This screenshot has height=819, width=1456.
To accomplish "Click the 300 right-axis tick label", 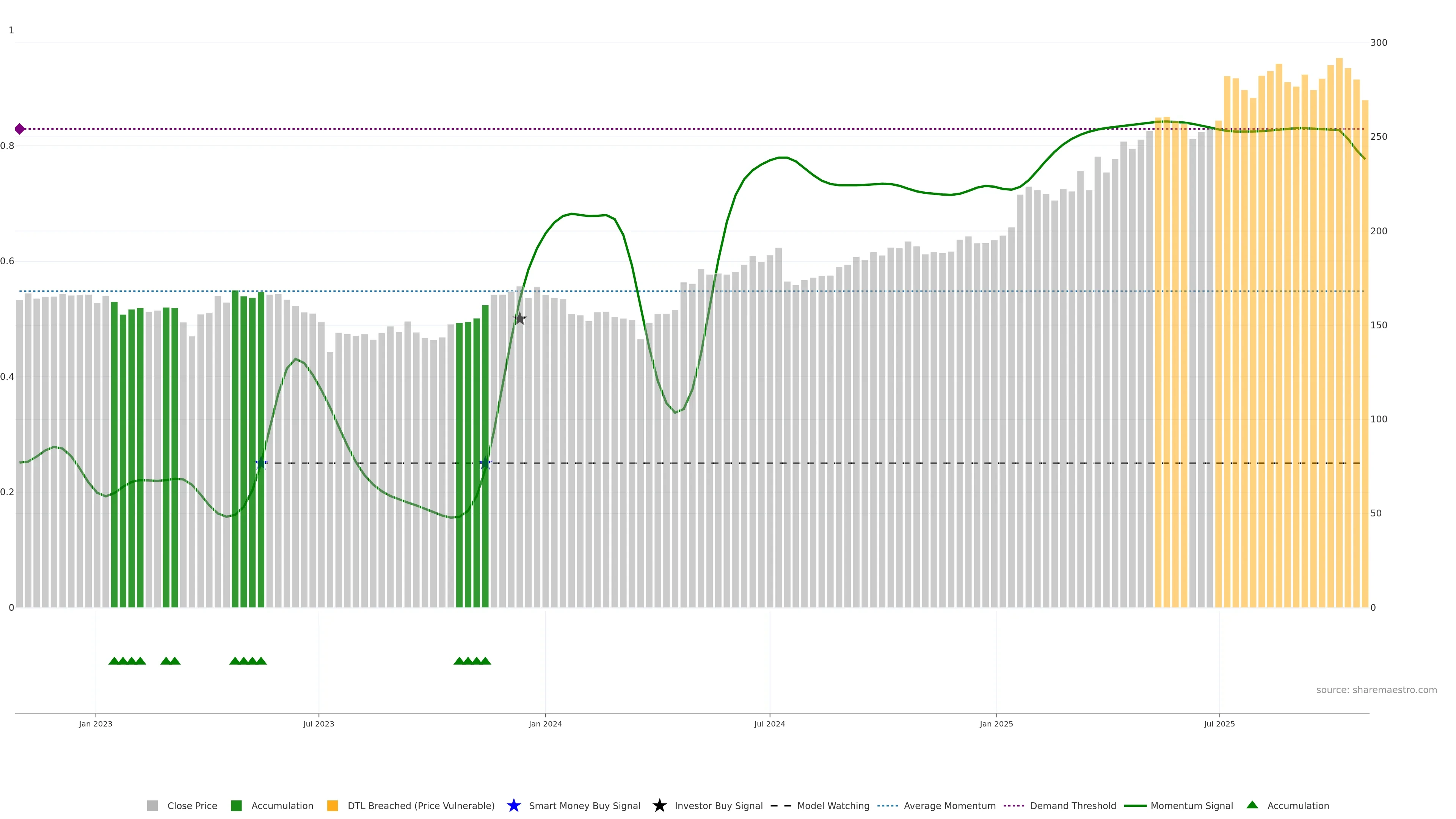I will [x=1379, y=42].
